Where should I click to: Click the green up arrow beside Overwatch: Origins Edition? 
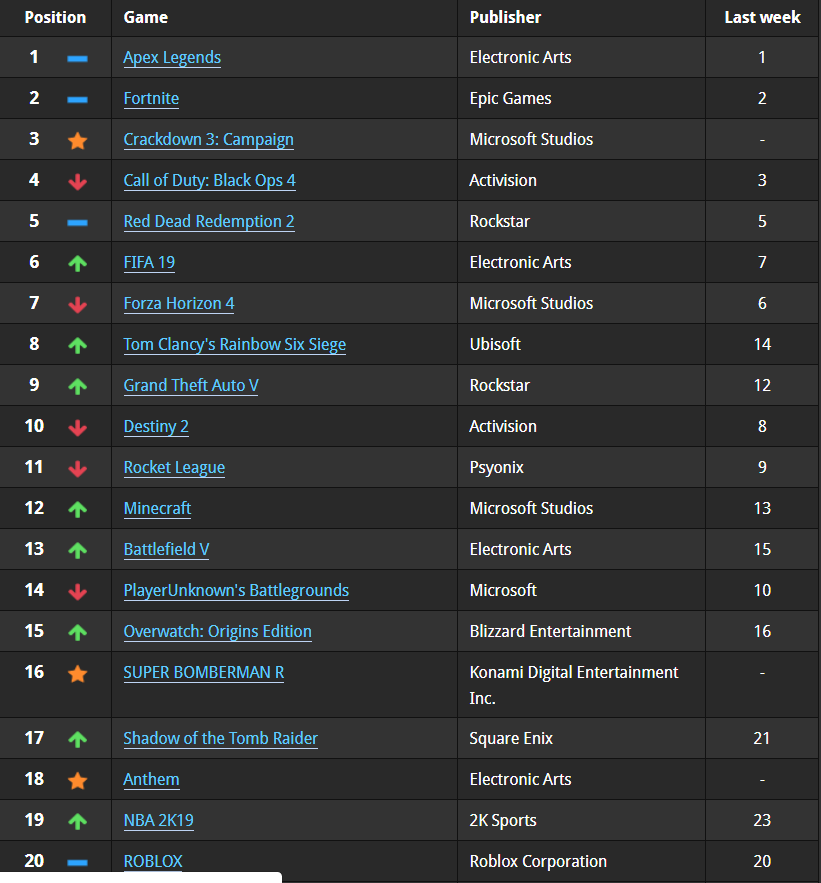click(77, 632)
